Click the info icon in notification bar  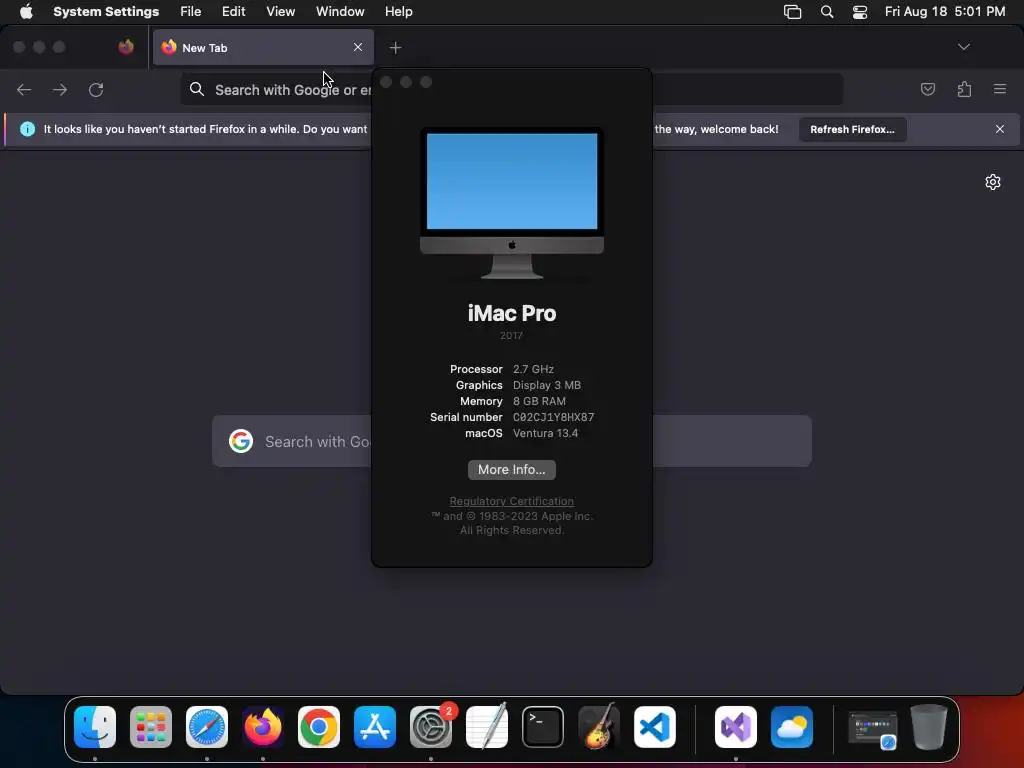click(x=27, y=129)
